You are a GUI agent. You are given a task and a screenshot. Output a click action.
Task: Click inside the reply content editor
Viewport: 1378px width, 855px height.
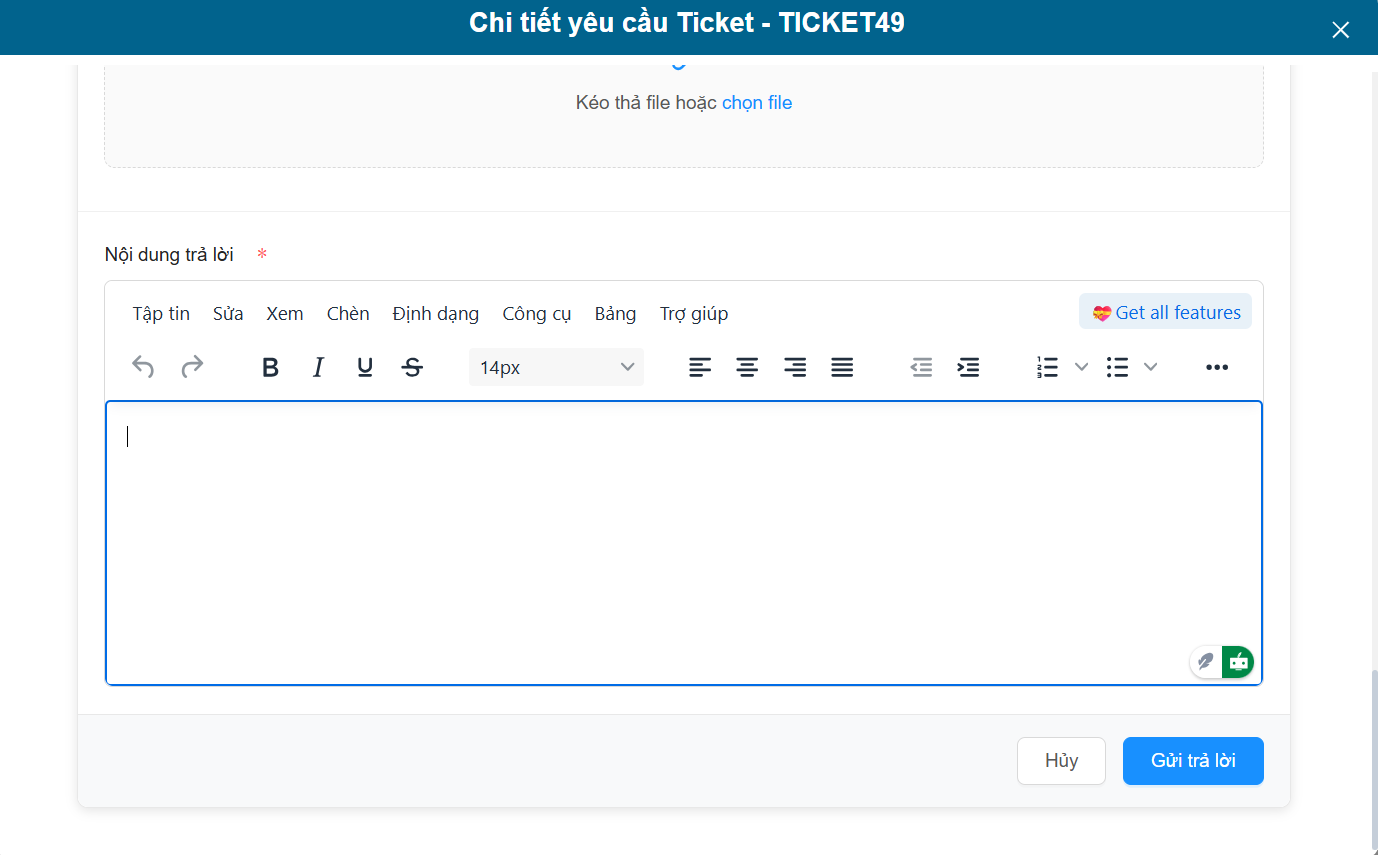pyautogui.click(x=683, y=540)
